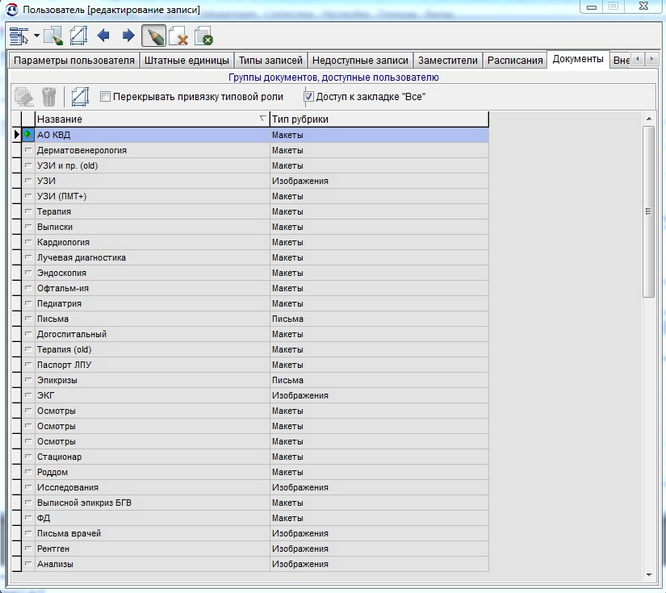This screenshot has width=666, height=593.
Task: Click the row selector of Выписки row
Action: [x=17, y=227]
